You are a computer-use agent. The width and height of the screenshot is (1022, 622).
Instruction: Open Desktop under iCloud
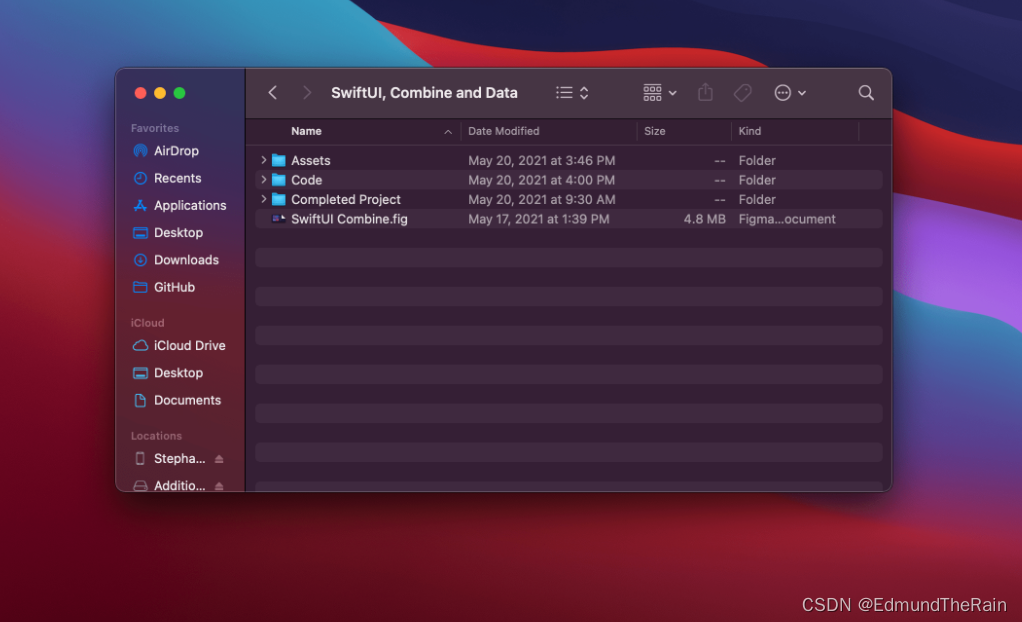(x=180, y=373)
